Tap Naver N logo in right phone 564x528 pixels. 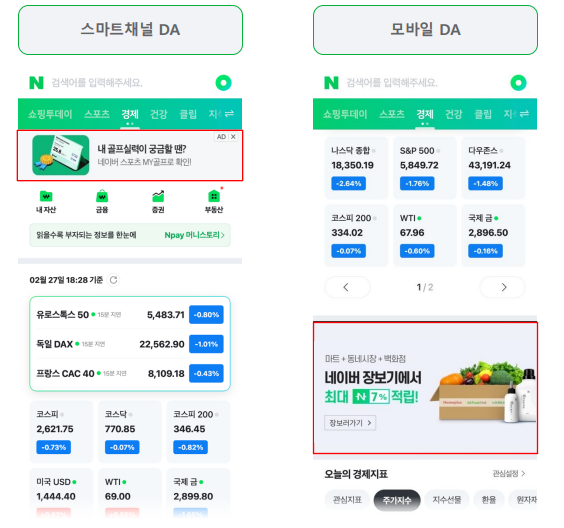point(331,83)
